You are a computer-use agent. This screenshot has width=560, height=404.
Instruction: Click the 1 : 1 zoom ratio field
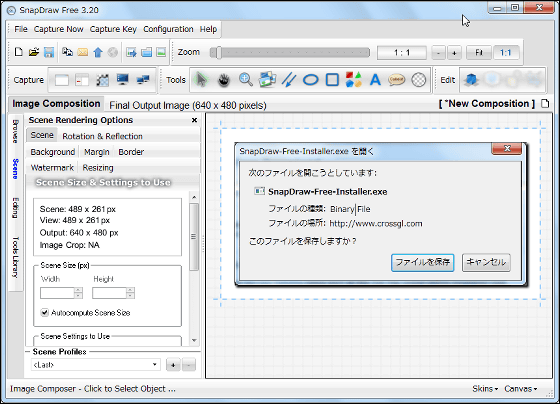402,53
